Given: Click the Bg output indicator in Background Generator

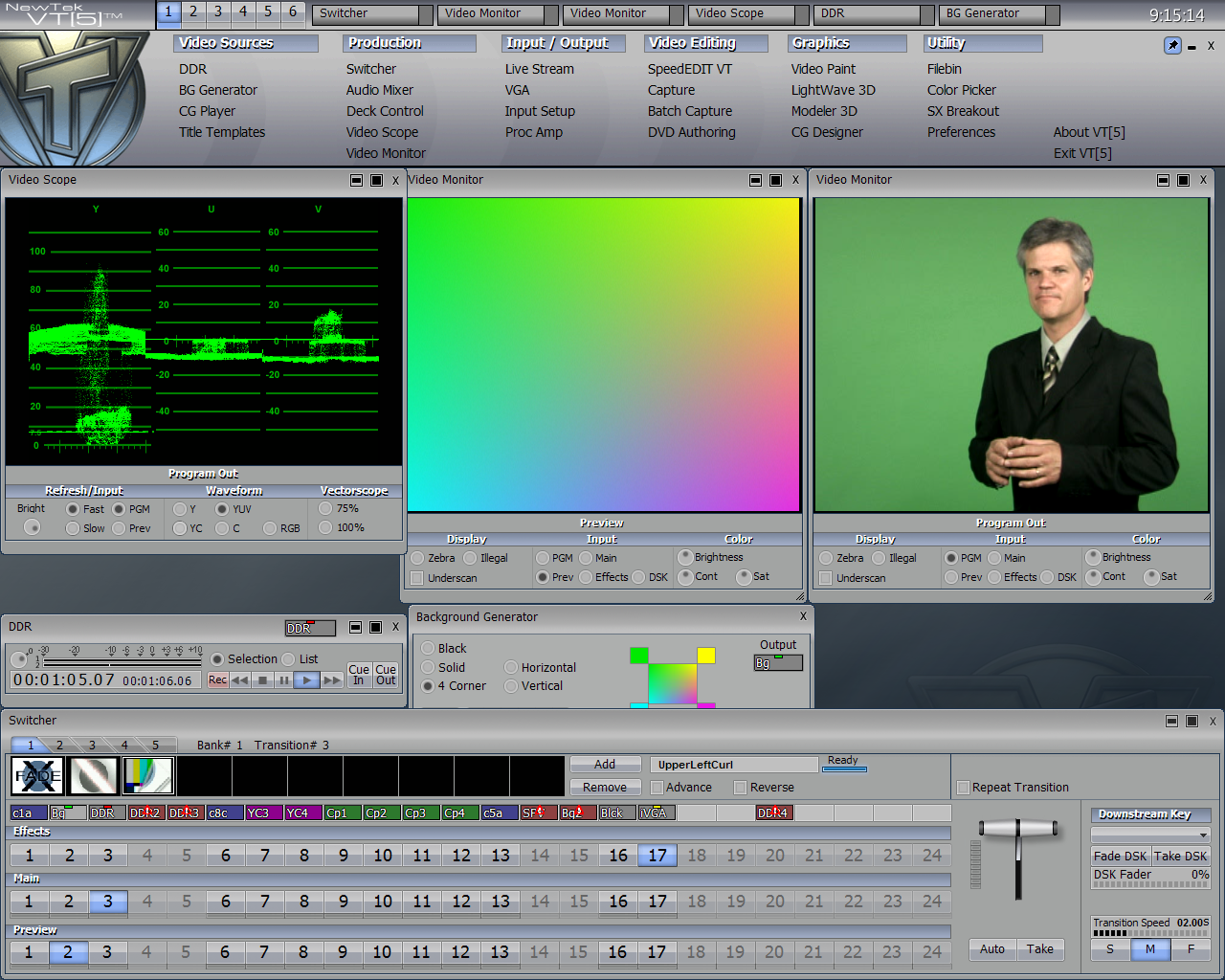Looking at the screenshot, I should pos(778,662).
